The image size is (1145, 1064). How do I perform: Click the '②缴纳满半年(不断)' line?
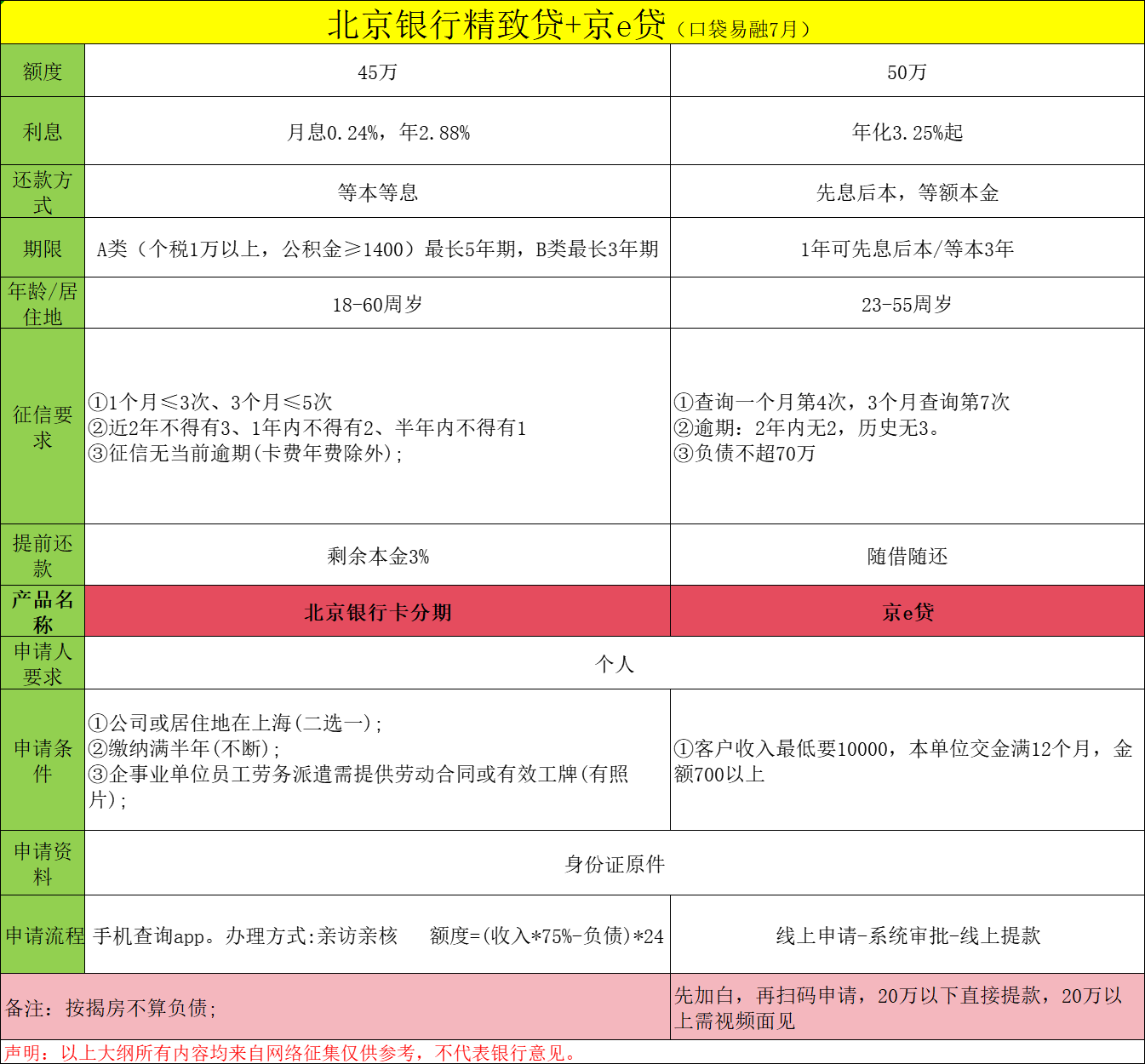pyautogui.click(x=185, y=748)
